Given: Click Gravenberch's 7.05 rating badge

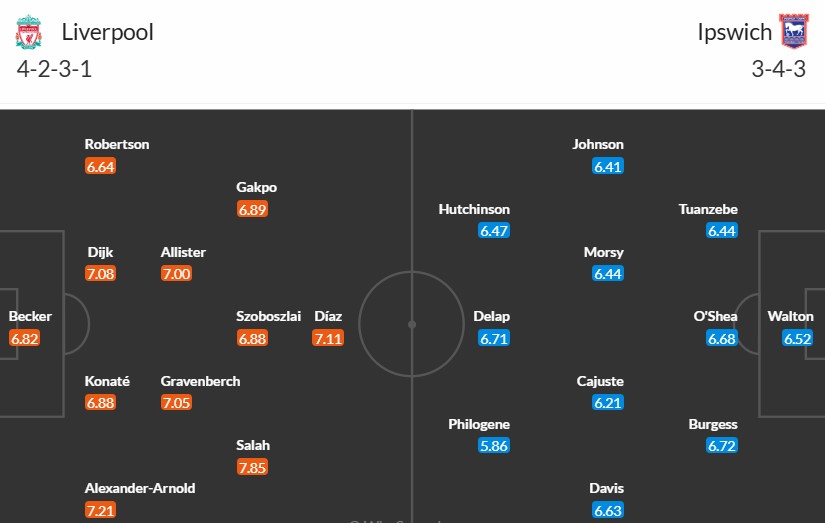Looking at the screenshot, I should coord(176,403).
